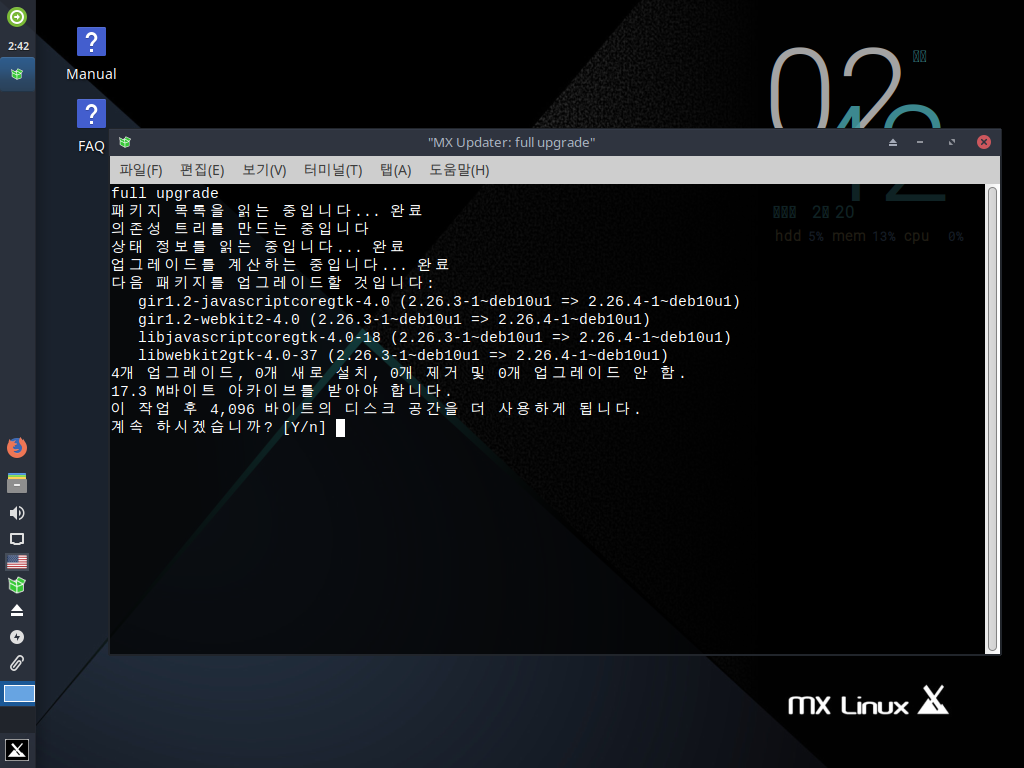Click the terminal vertical scrollbar
This screenshot has width=1024, height=768.
tap(992, 419)
